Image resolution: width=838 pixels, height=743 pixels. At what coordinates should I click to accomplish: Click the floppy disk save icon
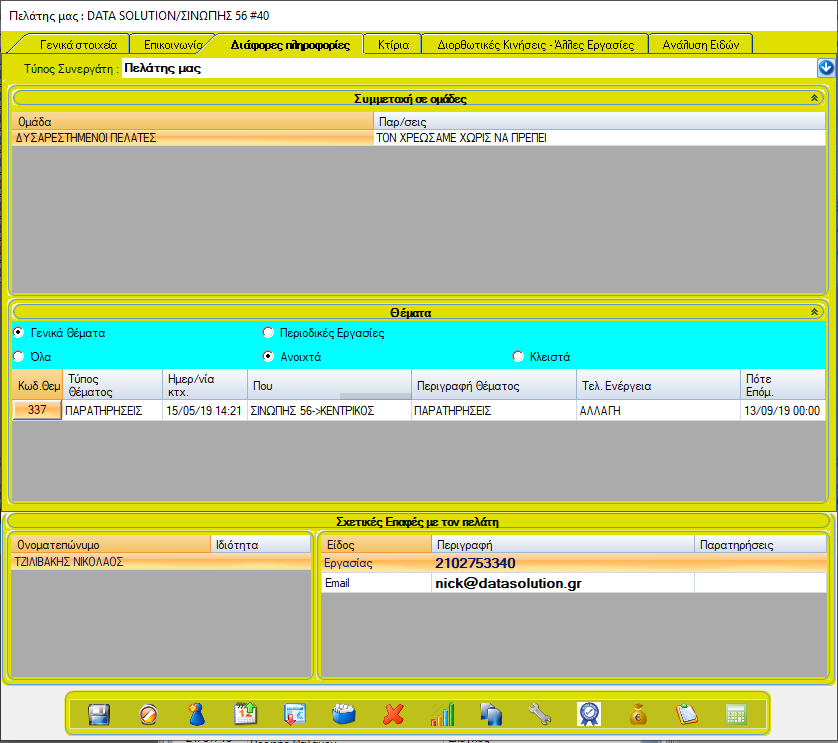[x=99, y=714]
